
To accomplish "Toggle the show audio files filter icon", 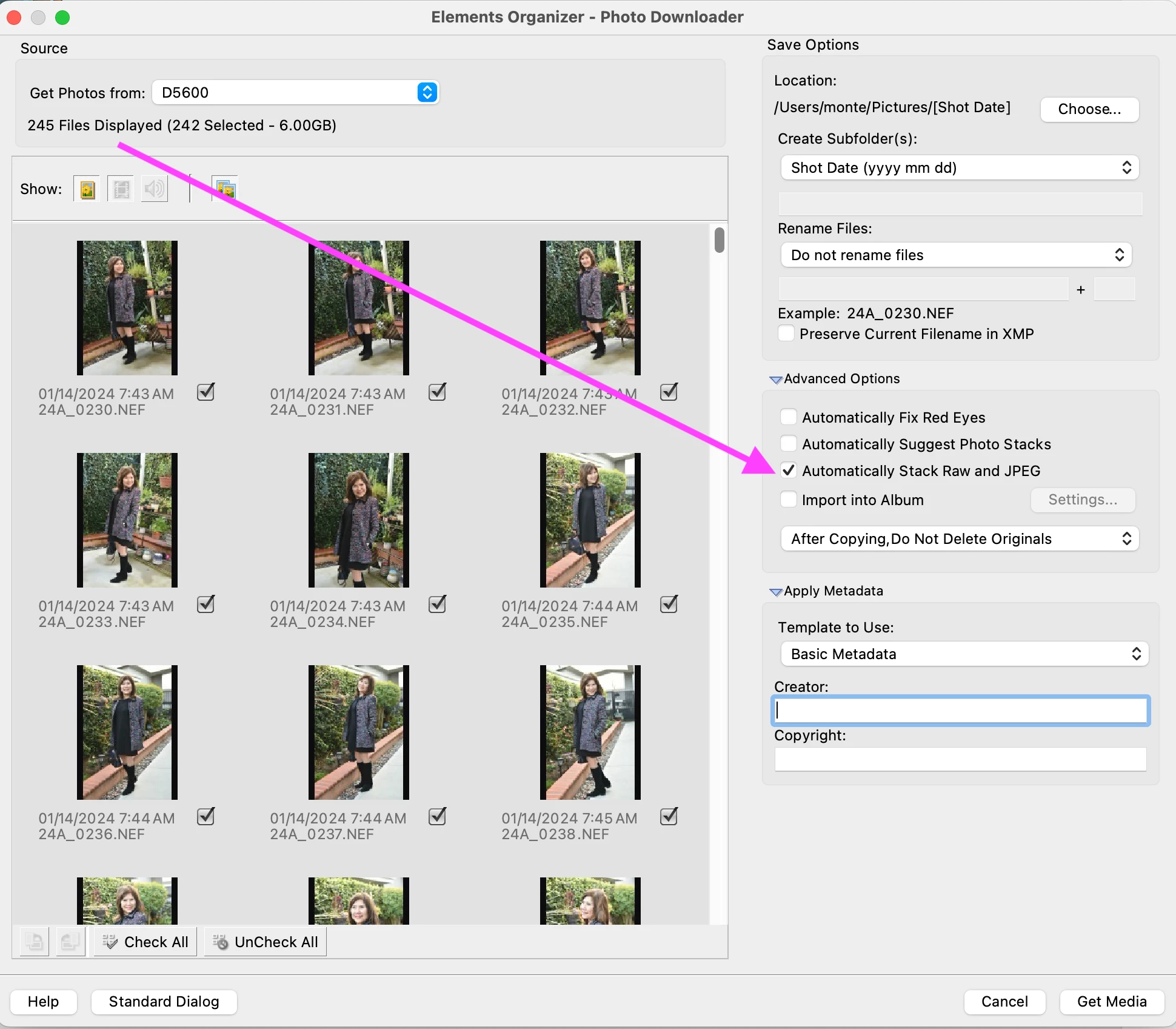I will coord(155,190).
